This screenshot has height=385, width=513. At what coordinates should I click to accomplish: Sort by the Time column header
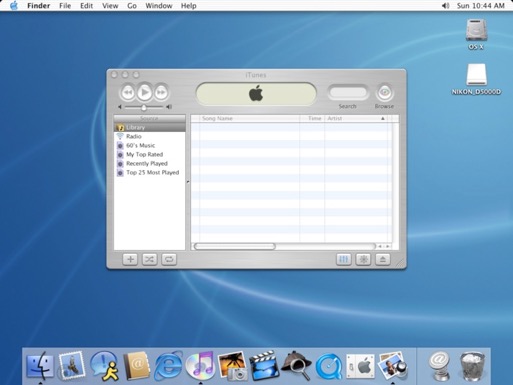[312, 118]
